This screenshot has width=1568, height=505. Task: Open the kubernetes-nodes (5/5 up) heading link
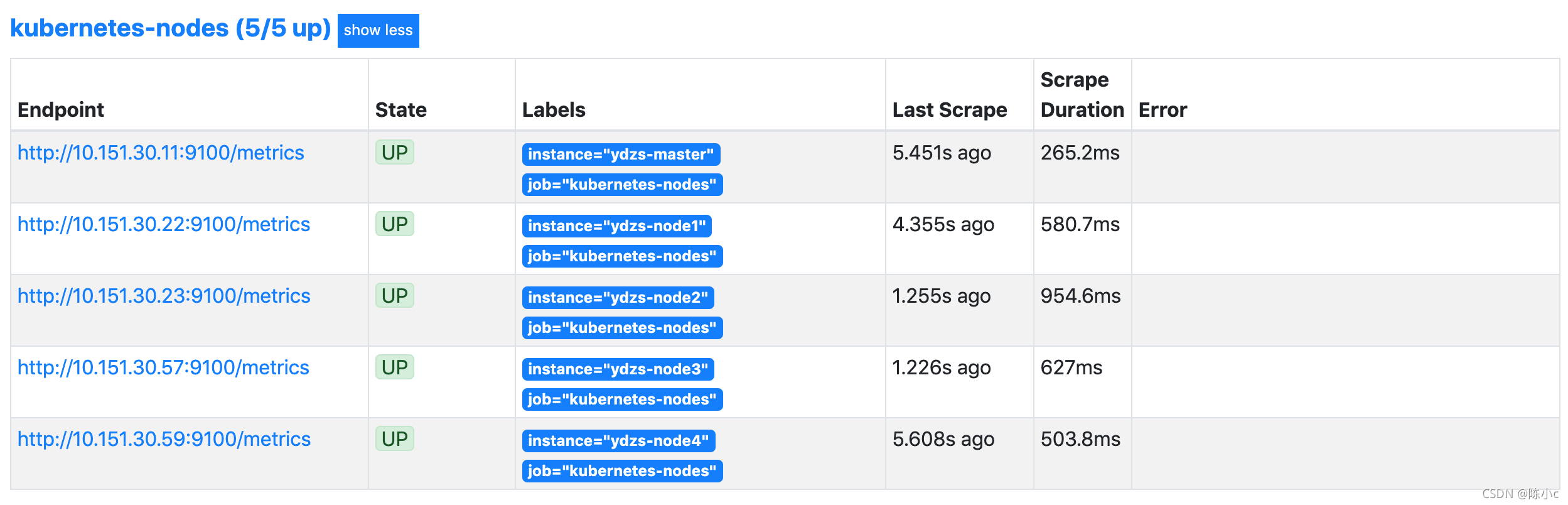tap(170, 28)
